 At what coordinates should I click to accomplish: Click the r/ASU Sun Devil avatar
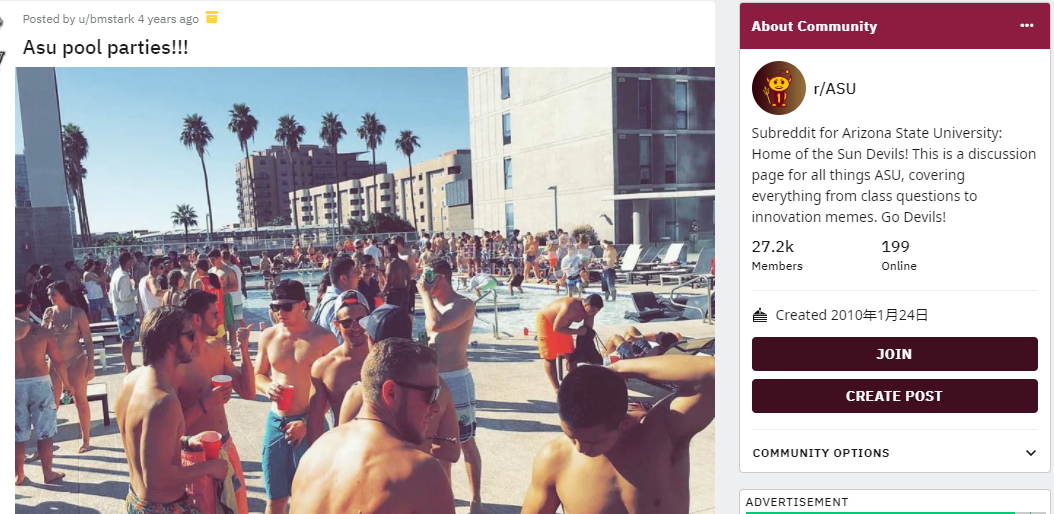coord(778,88)
